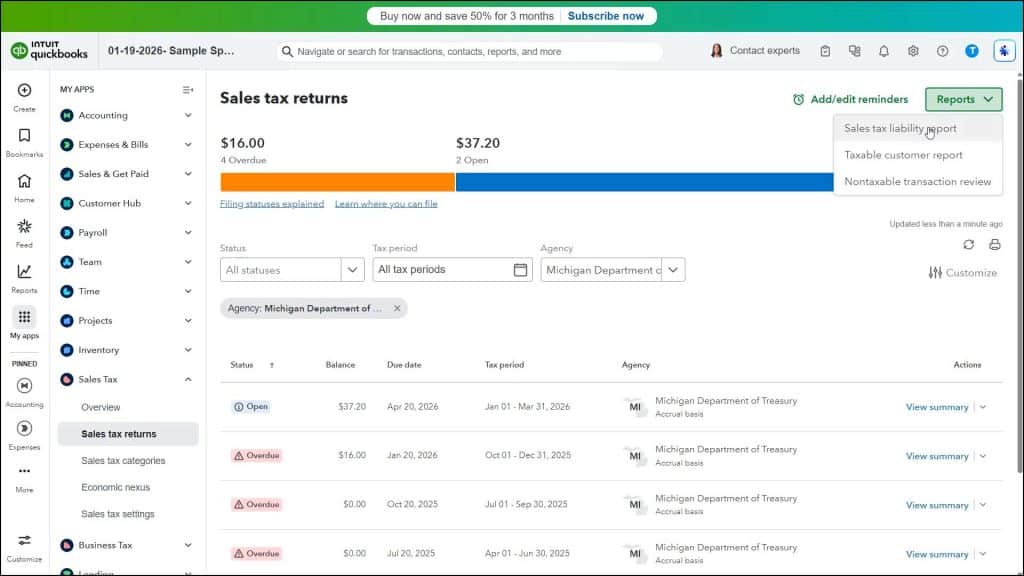The width and height of the screenshot is (1024, 576).
Task: Remove the Michigan agency filter chip
Action: click(x=397, y=308)
